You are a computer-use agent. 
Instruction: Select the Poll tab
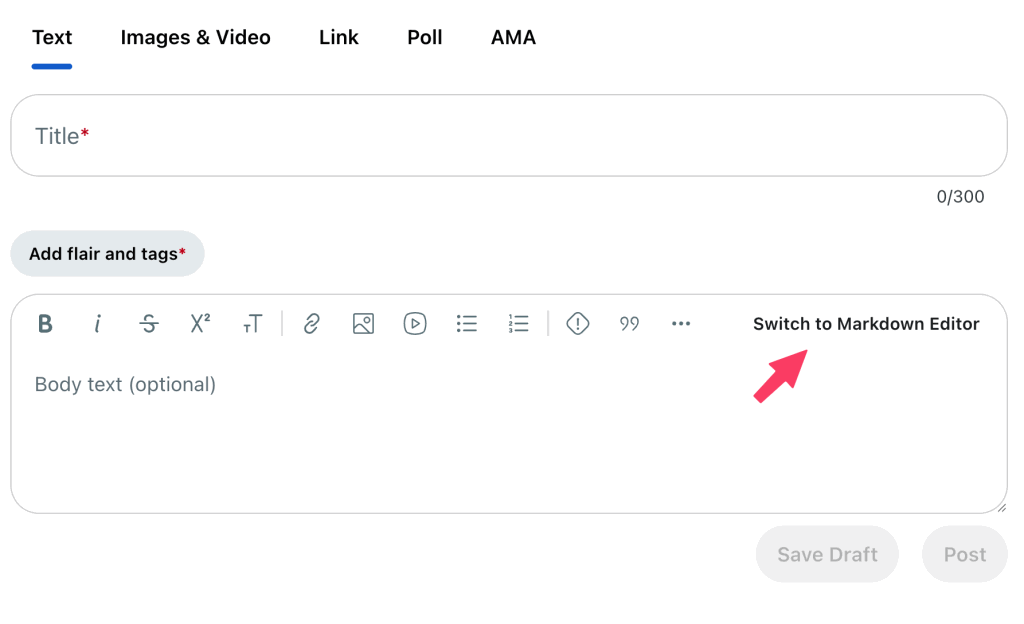[424, 38]
